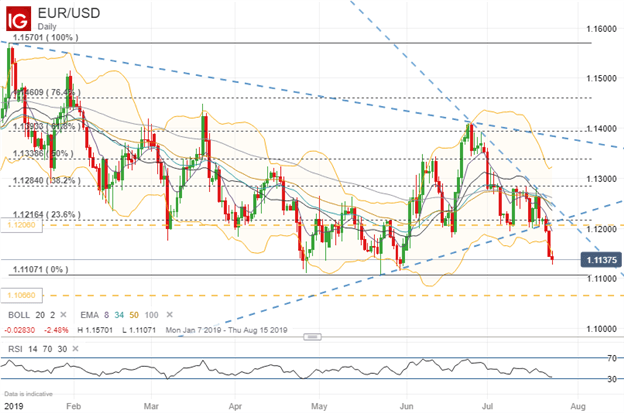Screen dimensions: 624x413
Task: Click the EMA indicator label
Action: coord(90,315)
